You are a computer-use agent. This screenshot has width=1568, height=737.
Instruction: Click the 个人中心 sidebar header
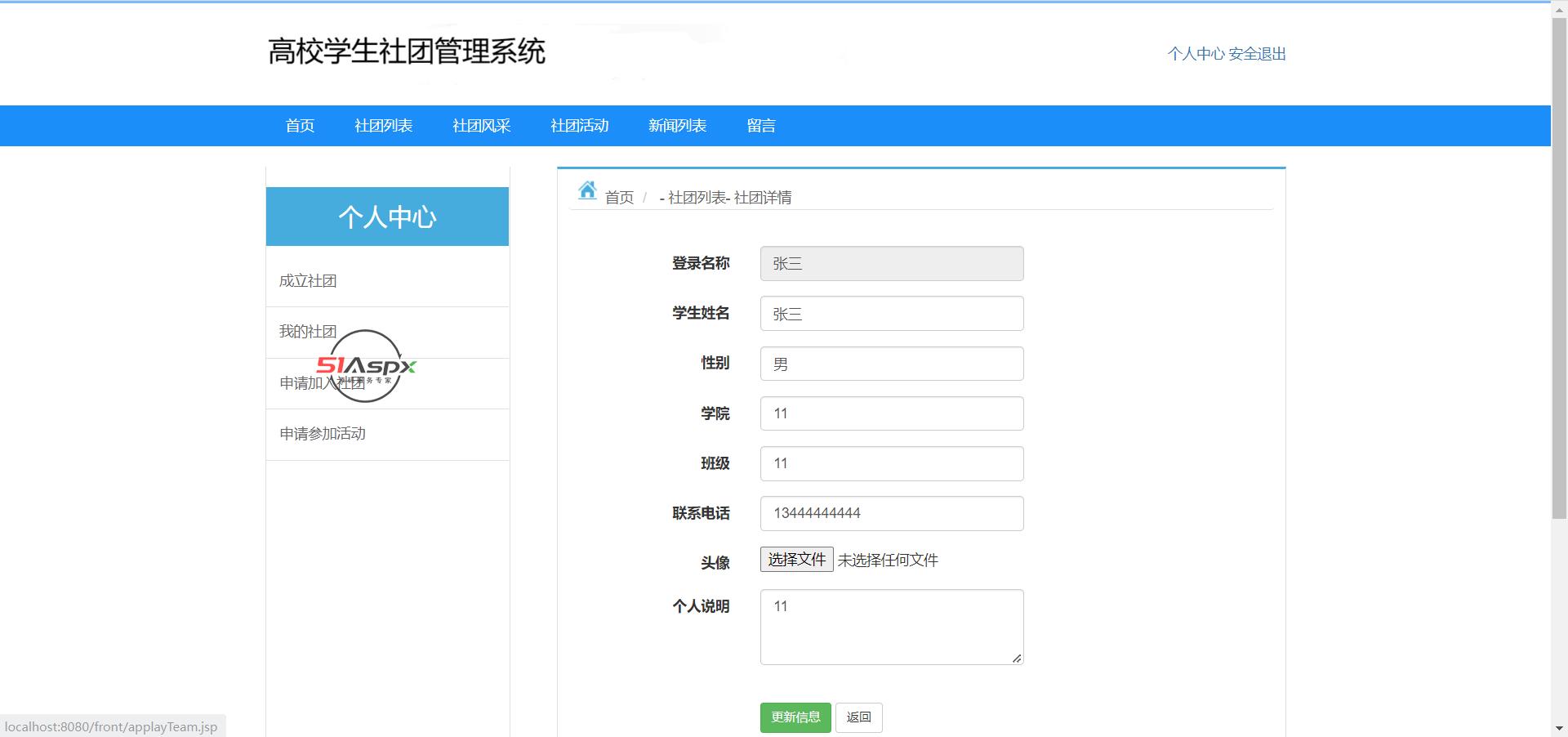[x=387, y=217]
